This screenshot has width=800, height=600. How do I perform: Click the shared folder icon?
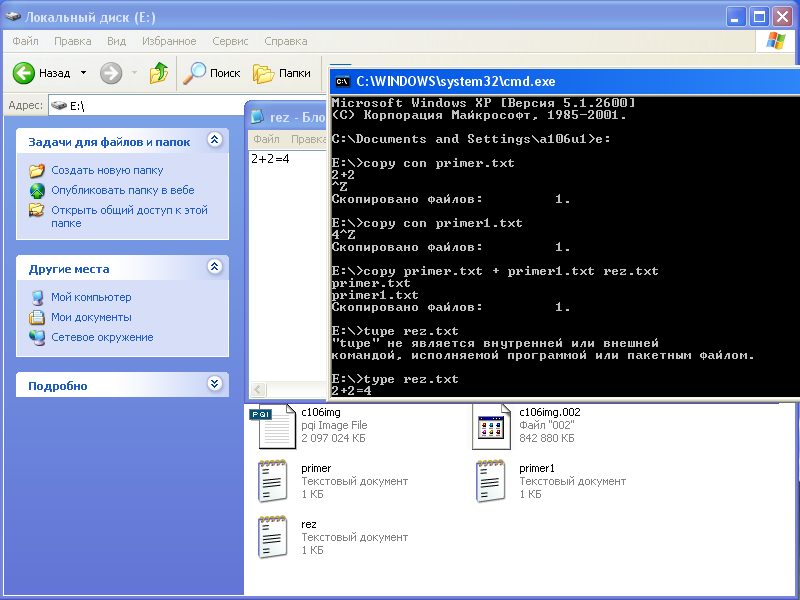[x=37, y=210]
